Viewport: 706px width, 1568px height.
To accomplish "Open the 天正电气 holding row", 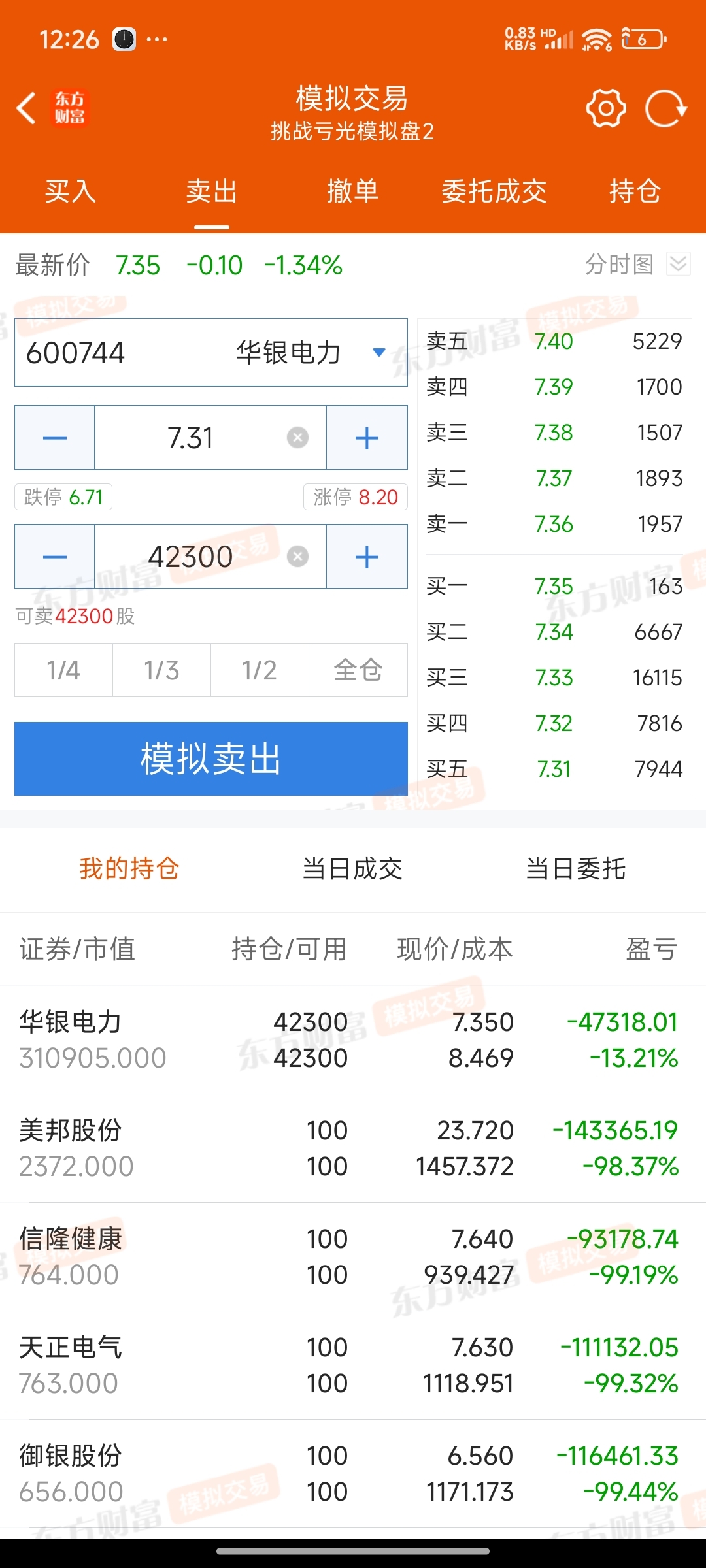I will [353, 1365].
